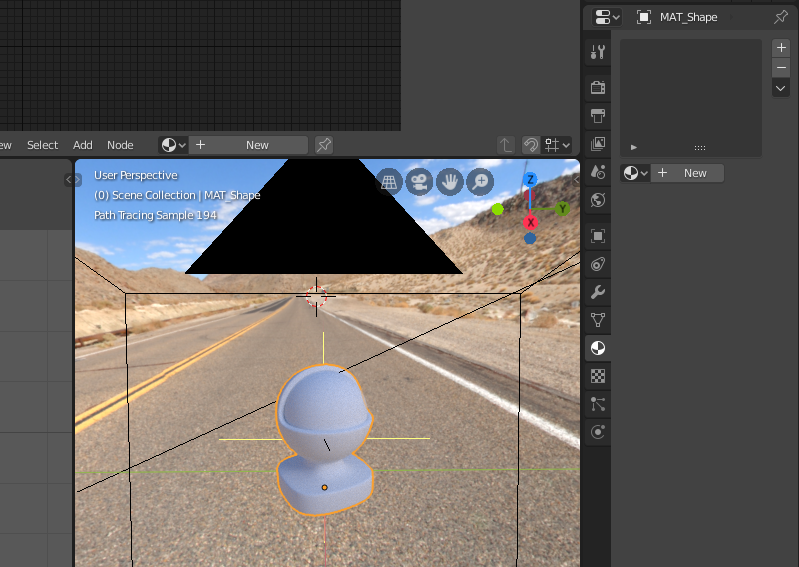This screenshot has height=567, width=799.
Task: Open the Add menu
Action: tap(83, 145)
